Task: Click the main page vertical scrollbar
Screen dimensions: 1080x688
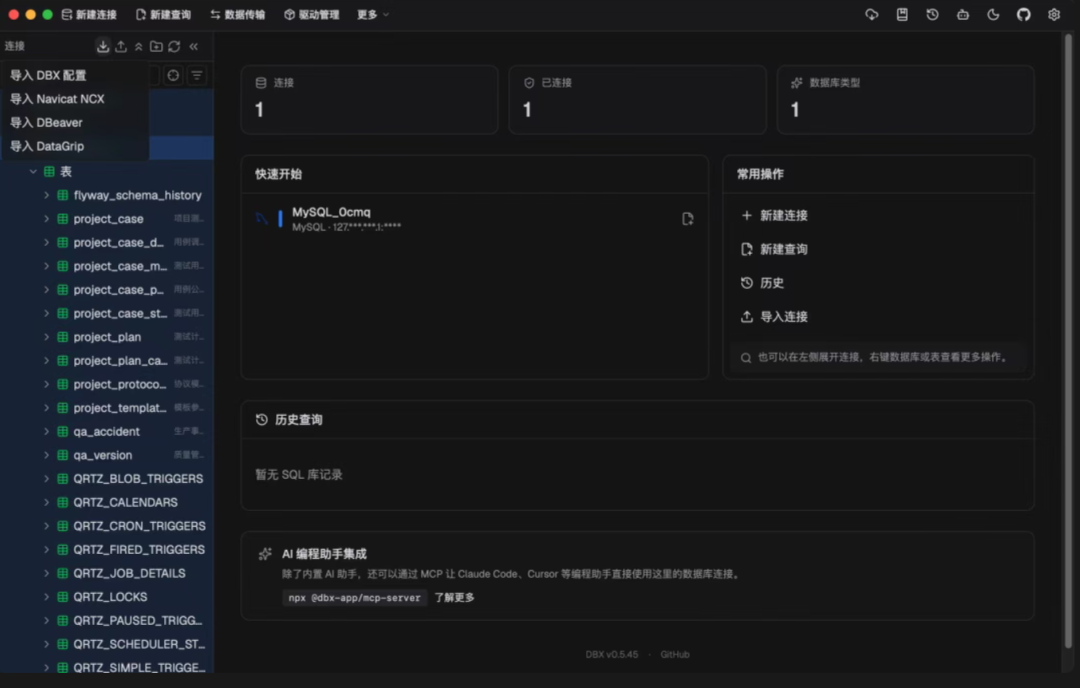Action: tap(1068, 341)
